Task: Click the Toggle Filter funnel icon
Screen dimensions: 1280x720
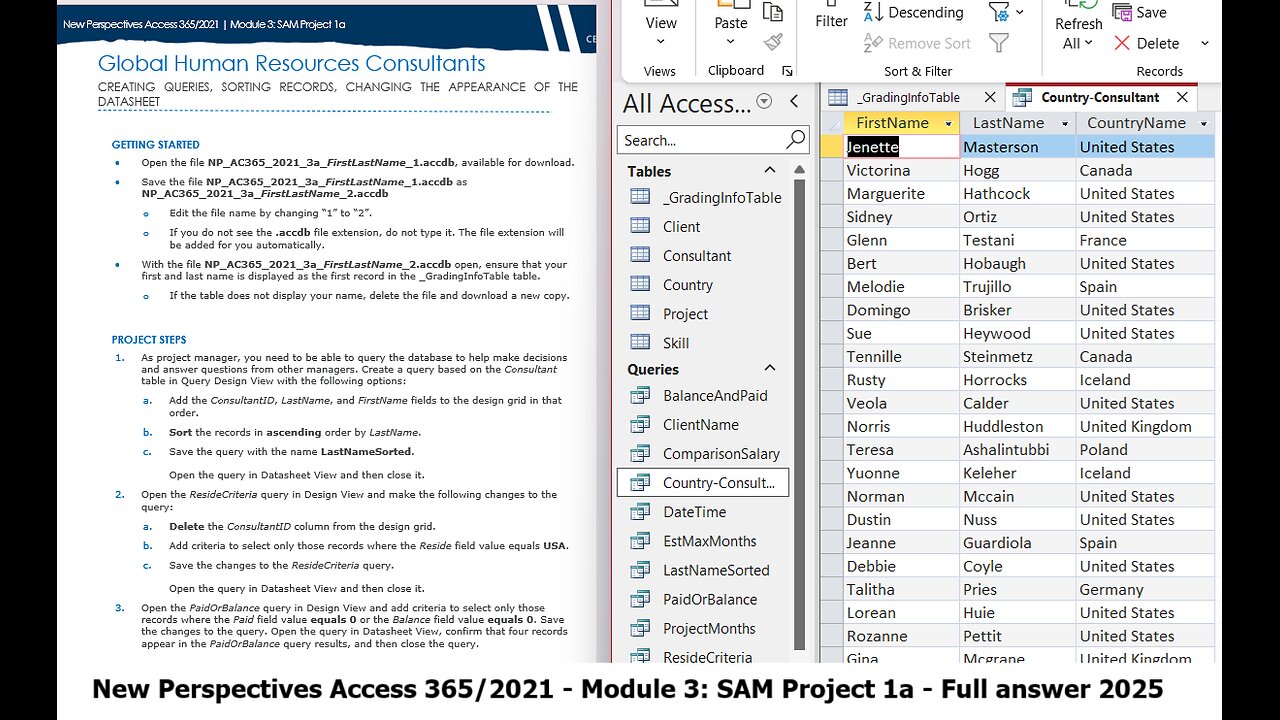Action: tap(998, 43)
